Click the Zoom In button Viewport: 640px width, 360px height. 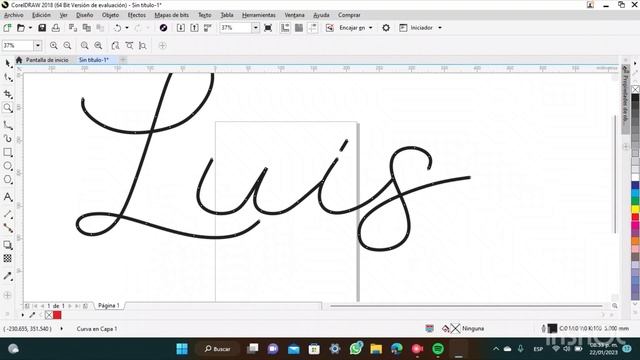point(53,45)
